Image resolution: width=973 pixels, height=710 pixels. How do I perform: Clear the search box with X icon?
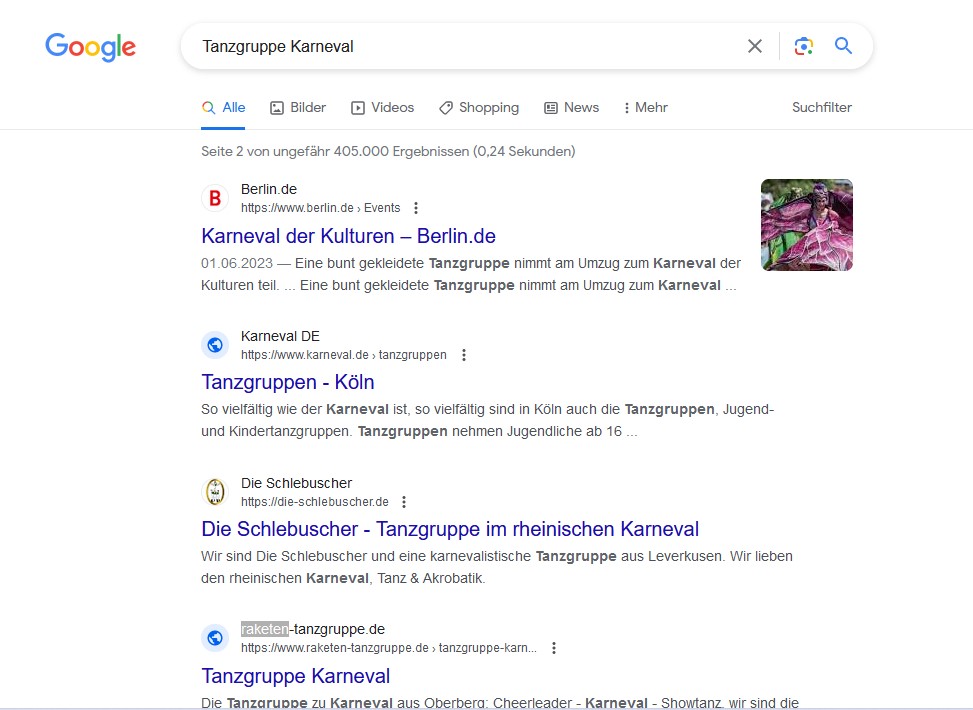(755, 46)
